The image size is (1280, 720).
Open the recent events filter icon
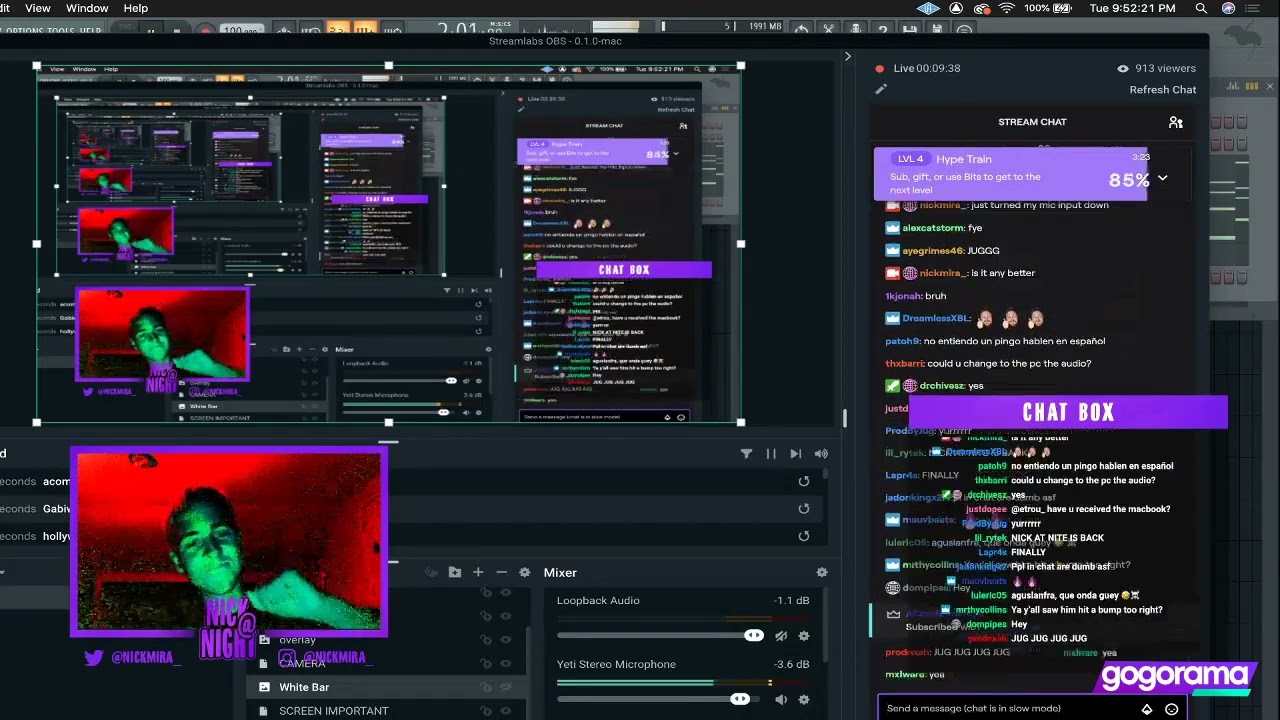[x=746, y=453]
